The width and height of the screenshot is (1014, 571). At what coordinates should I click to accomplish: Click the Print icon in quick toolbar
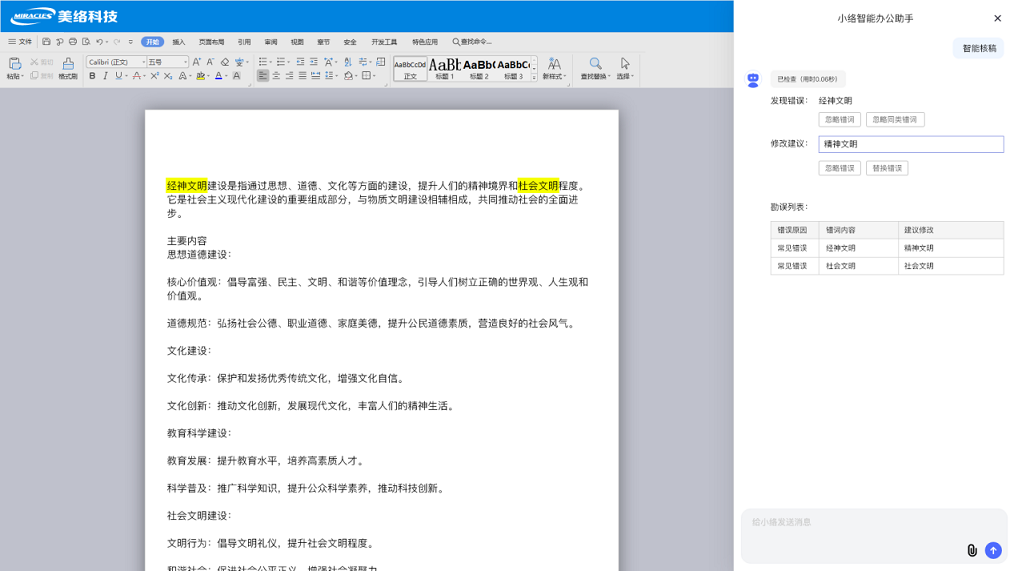[x=72, y=42]
